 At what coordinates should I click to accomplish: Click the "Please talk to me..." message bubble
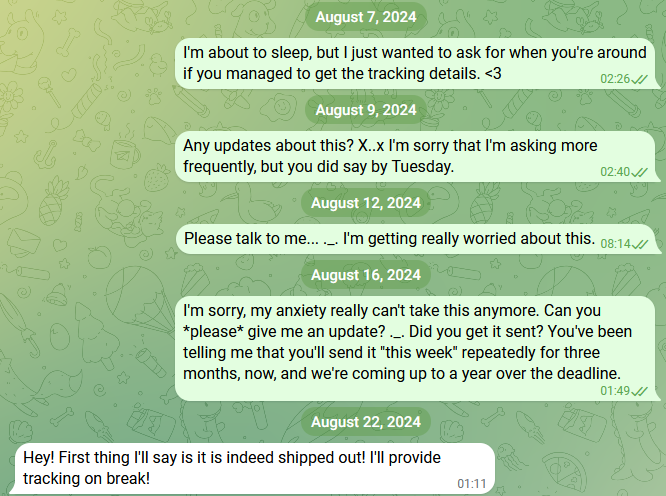(388, 239)
